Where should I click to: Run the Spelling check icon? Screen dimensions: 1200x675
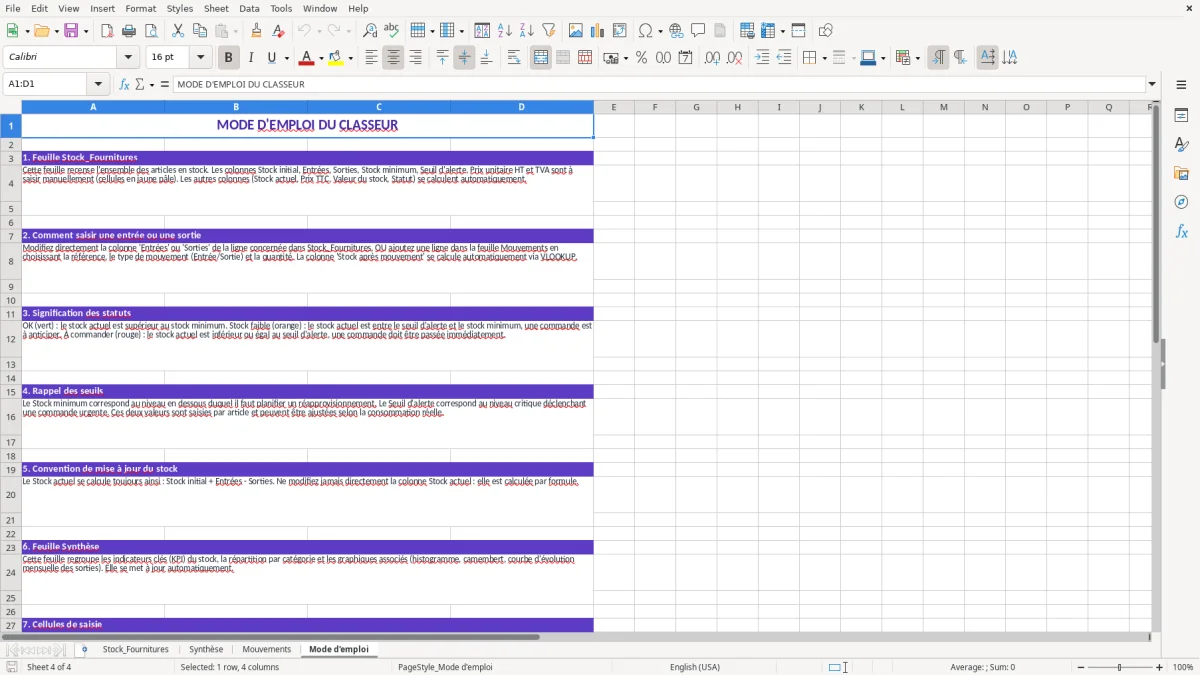pos(392,31)
